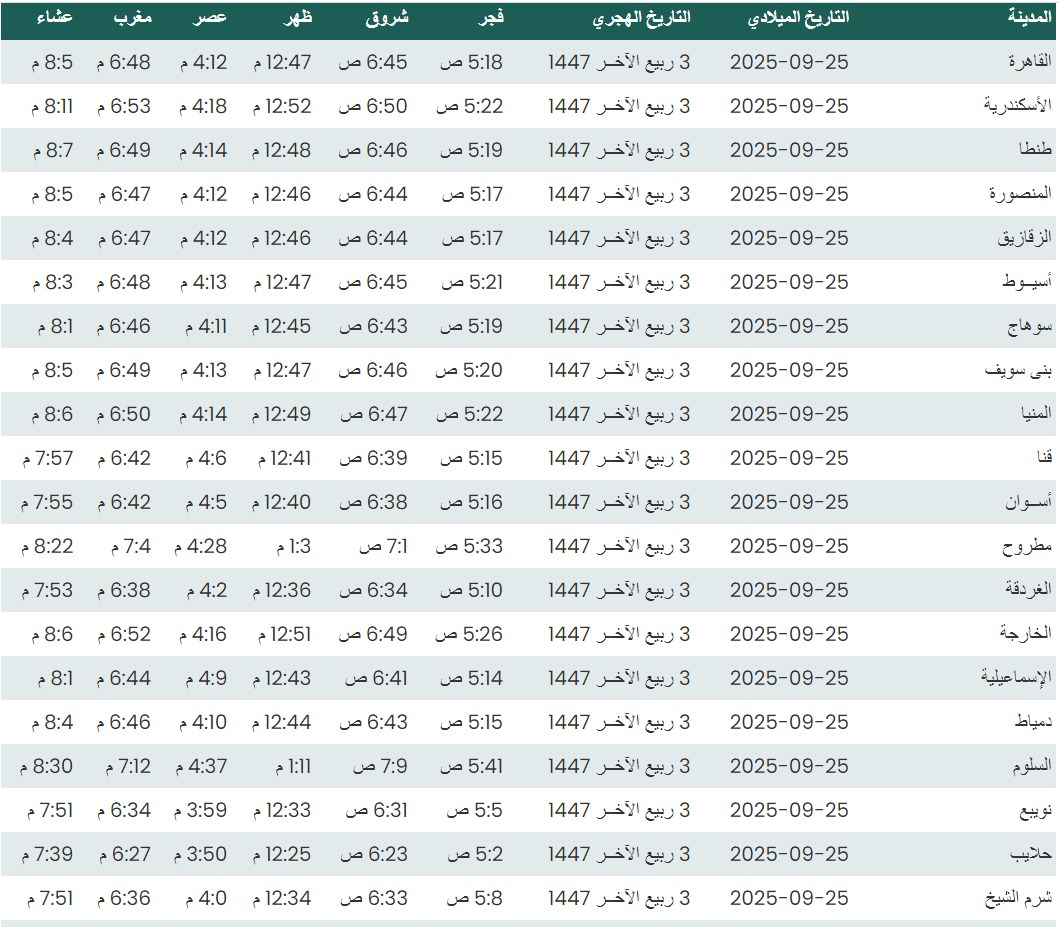Click Fajr time 5:33 ص in مطروح row

(470, 546)
